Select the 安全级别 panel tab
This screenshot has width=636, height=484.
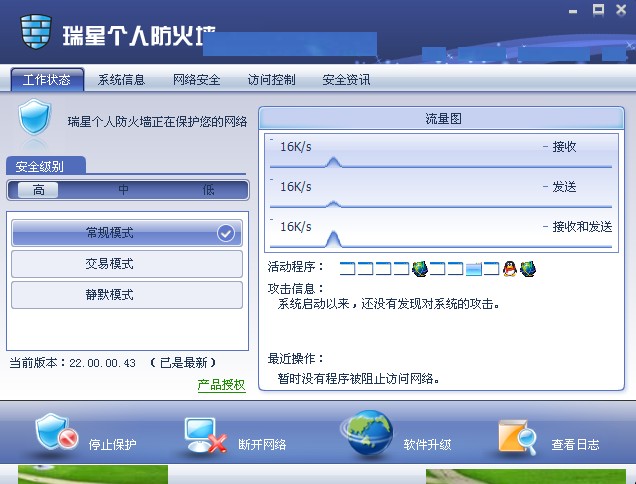pos(45,166)
